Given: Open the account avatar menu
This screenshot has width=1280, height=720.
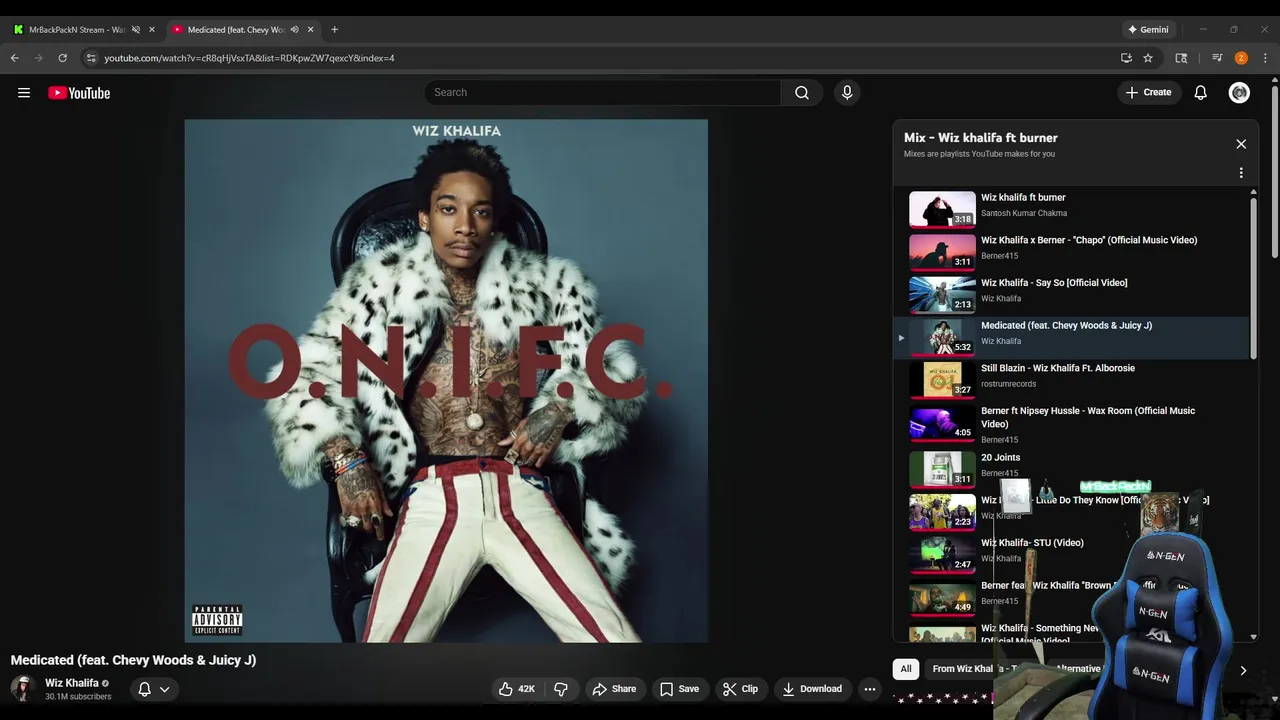Looking at the screenshot, I should 1239,92.
